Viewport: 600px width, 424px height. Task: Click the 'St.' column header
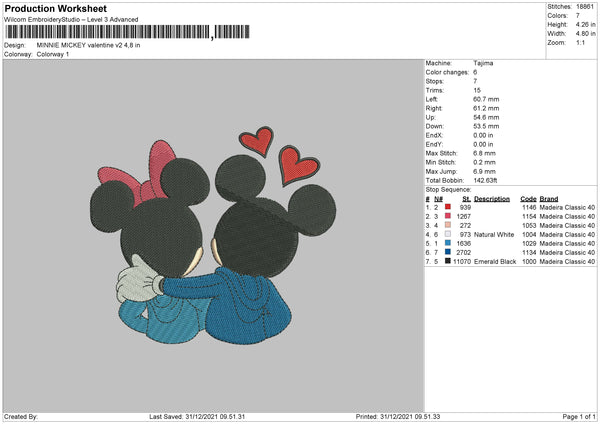point(466,199)
